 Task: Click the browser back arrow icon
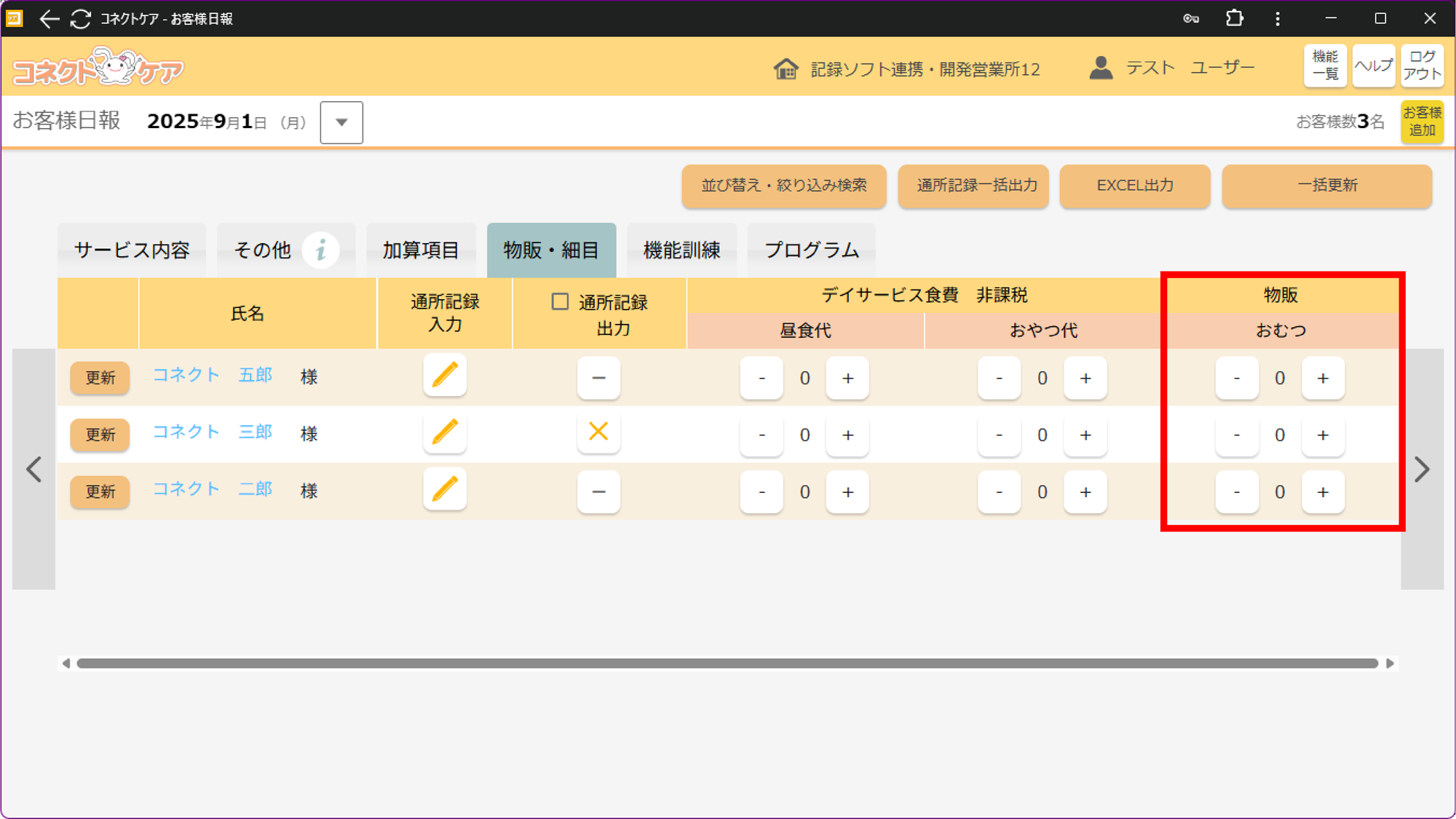[49, 19]
